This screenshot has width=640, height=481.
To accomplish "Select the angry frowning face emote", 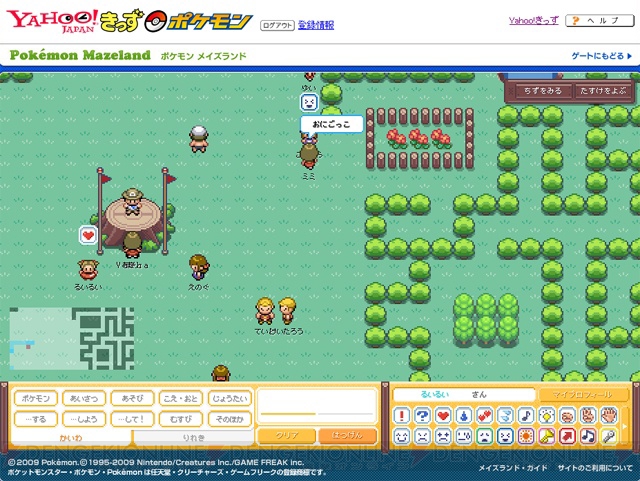I will click(x=422, y=436).
